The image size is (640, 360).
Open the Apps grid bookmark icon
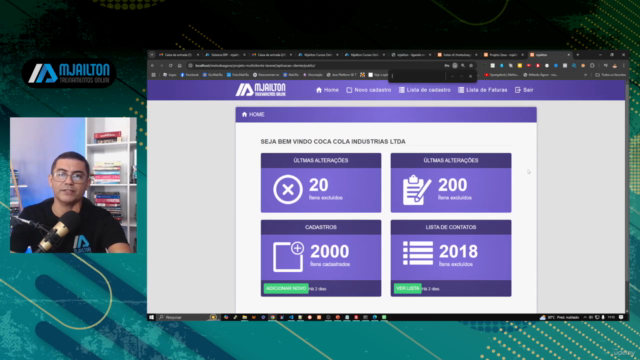pyautogui.click(x=153, y=75)
